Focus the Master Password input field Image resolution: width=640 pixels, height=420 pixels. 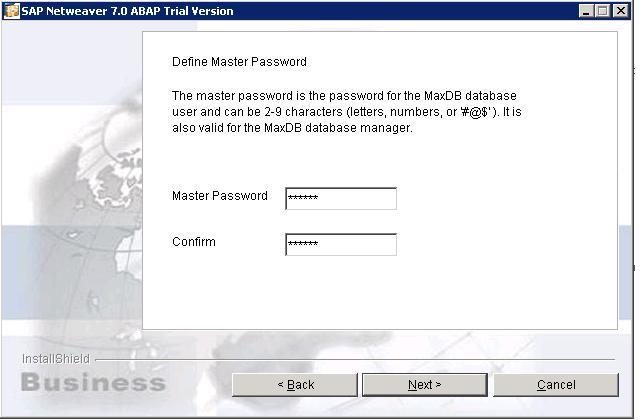(x=340, y=198)
